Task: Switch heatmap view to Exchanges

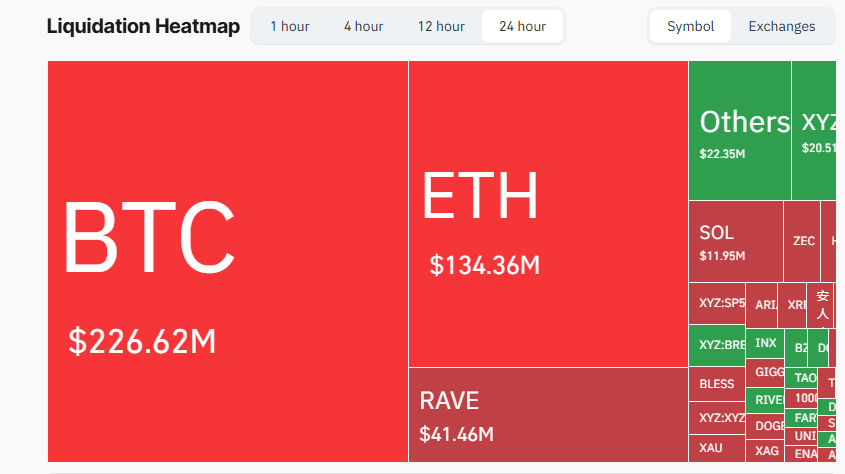Action: point(781,26)
